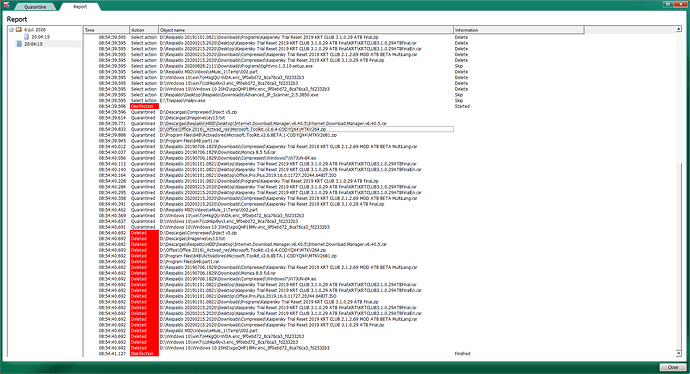Select the 6 jul. 2026 folder entry
Viewport: 690px width, 374px height.
click(x=35, y=30)
